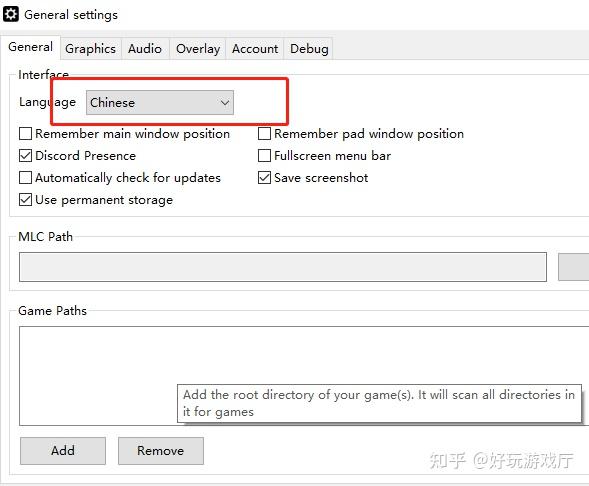Click the MLC Path text field
Image resolution: width=589 pixels, height=486 pixels.
coord(283,267)
